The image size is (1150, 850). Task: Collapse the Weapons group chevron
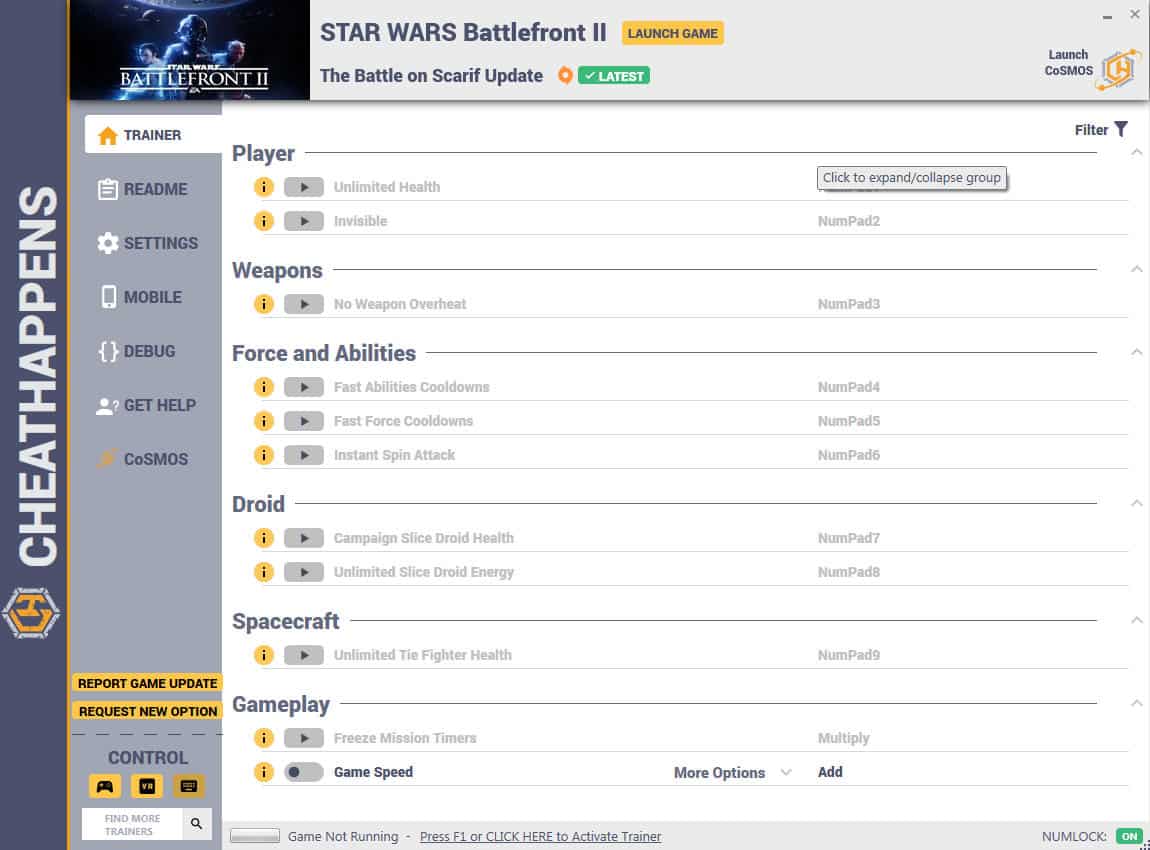1136,269
